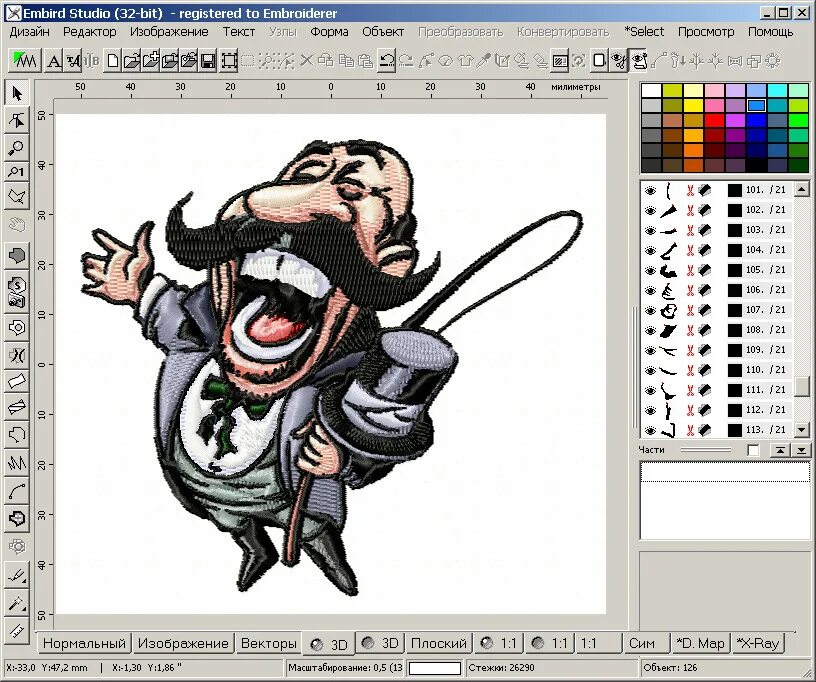This screenshot has height=682, width=816.
Task: Open the *Select menu
Action: pyautogui.click(x=644, y=32)
